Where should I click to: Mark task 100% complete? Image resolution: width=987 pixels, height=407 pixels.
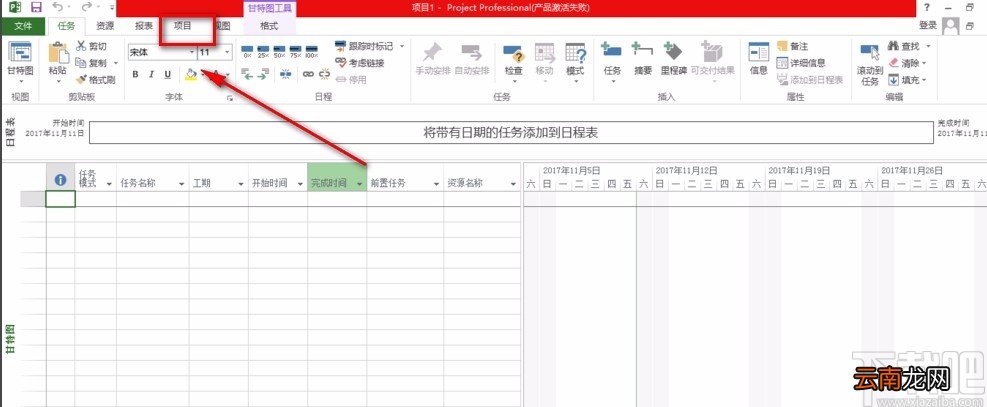pyautogui.click(x=310, y=51)
